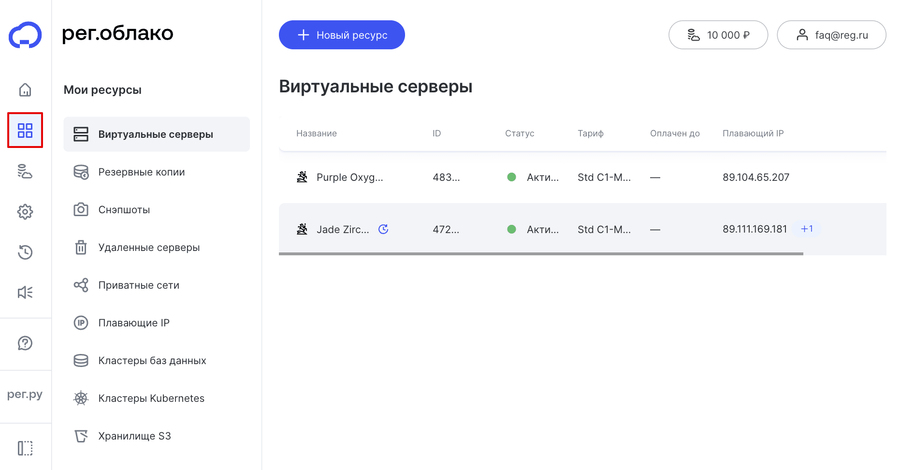Open the history clock icon
The width and height of the screenshot is (900, 470).
pyautogui.click(x=25, y=252)
